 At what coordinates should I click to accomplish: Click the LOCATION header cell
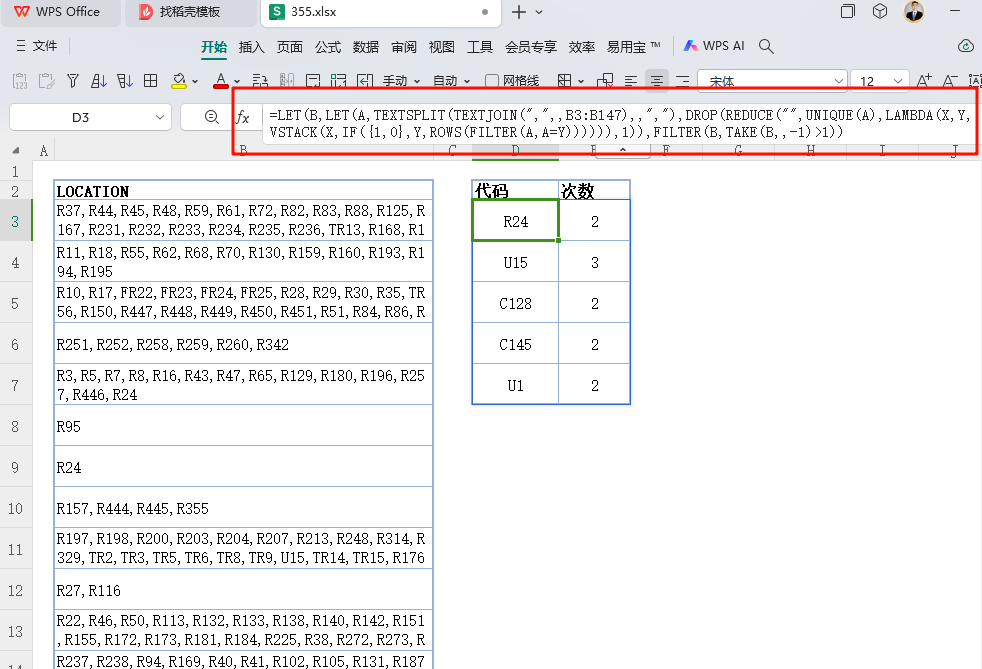[x=244, y=190]
